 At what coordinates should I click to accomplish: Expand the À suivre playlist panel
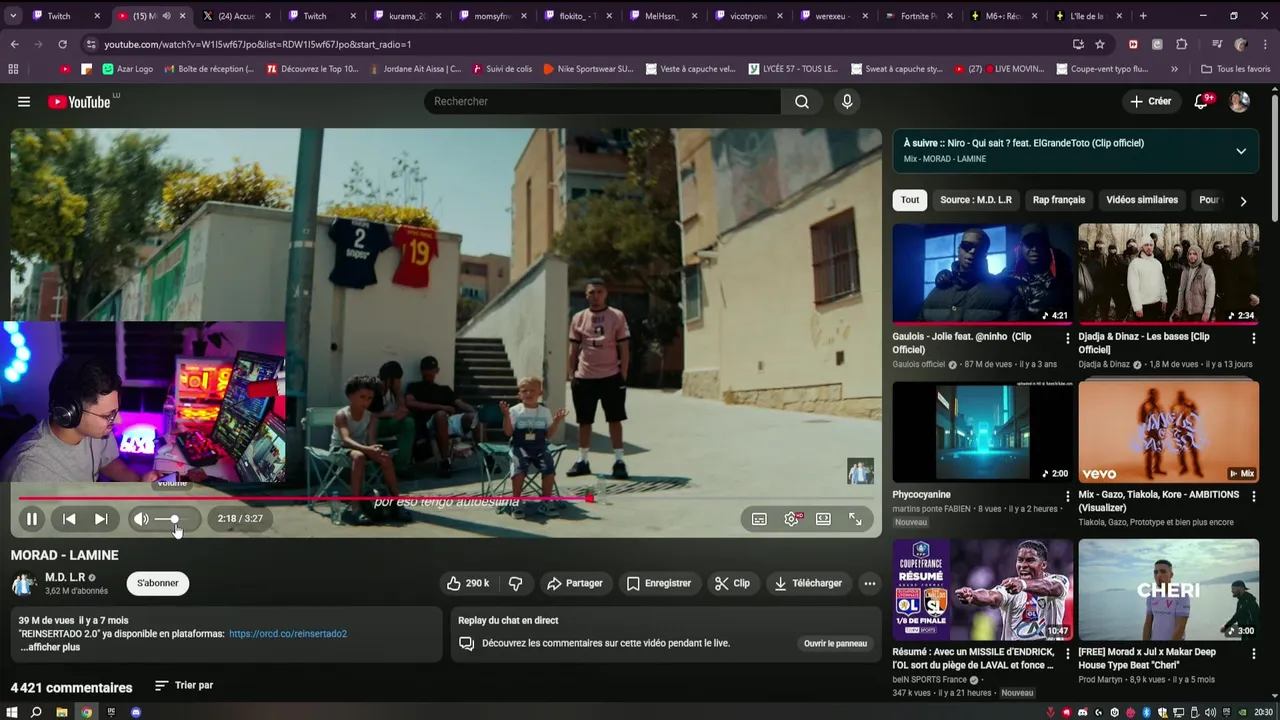coord(1241,151)
